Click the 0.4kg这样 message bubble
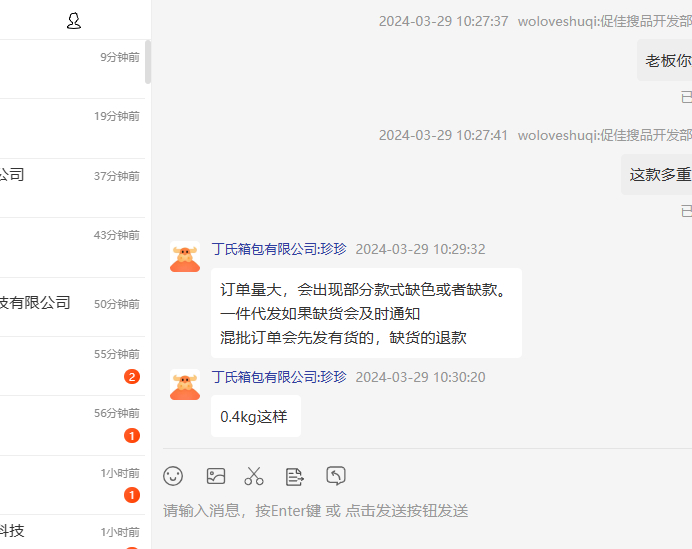 (256, 416)
